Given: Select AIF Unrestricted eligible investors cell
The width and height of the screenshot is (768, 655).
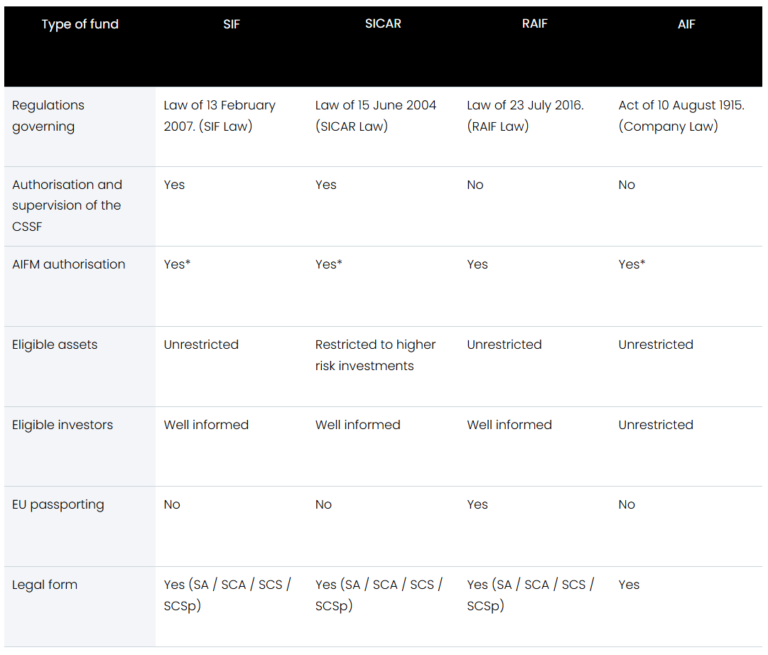Looking at the screenshot, I should [656, 425].
